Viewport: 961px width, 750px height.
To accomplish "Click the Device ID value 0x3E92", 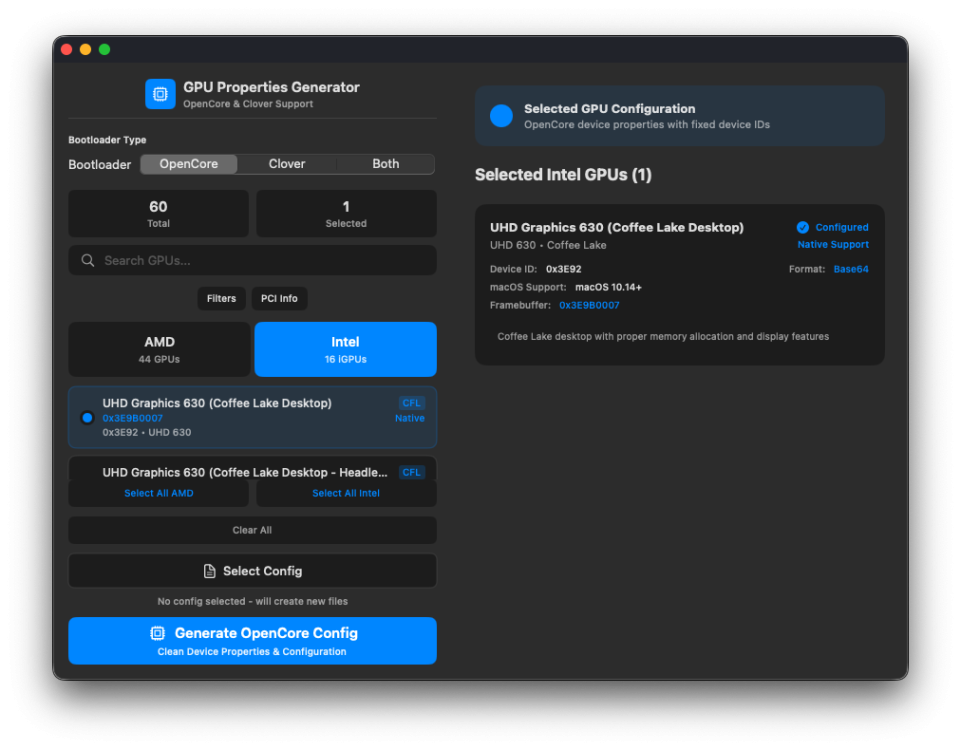I will [564, 269].
